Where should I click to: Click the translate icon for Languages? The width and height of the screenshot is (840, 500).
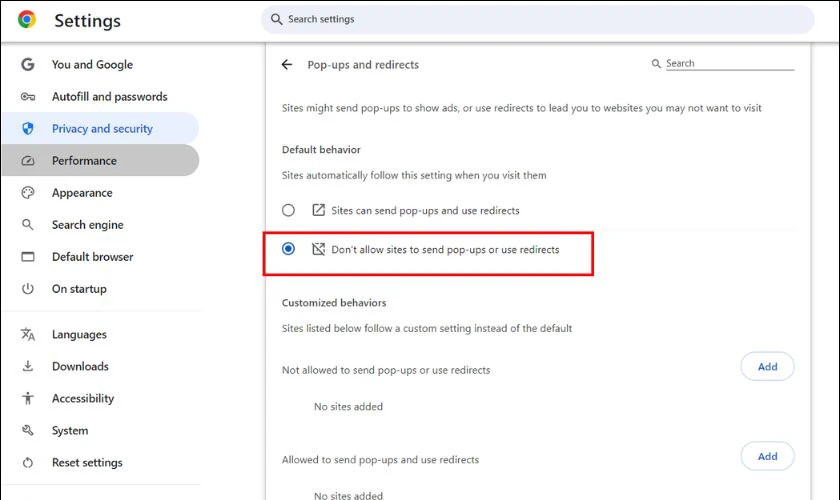click(28, 334)
